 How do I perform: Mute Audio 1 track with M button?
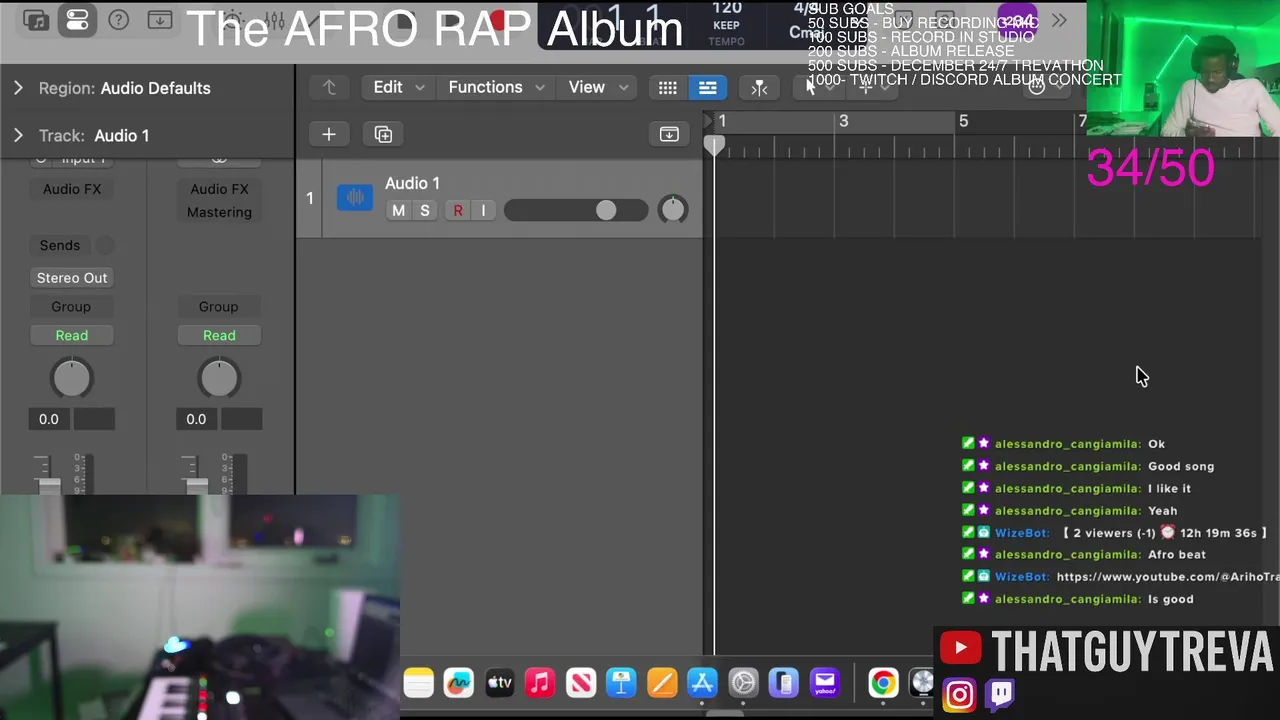(x=398, y=210)
